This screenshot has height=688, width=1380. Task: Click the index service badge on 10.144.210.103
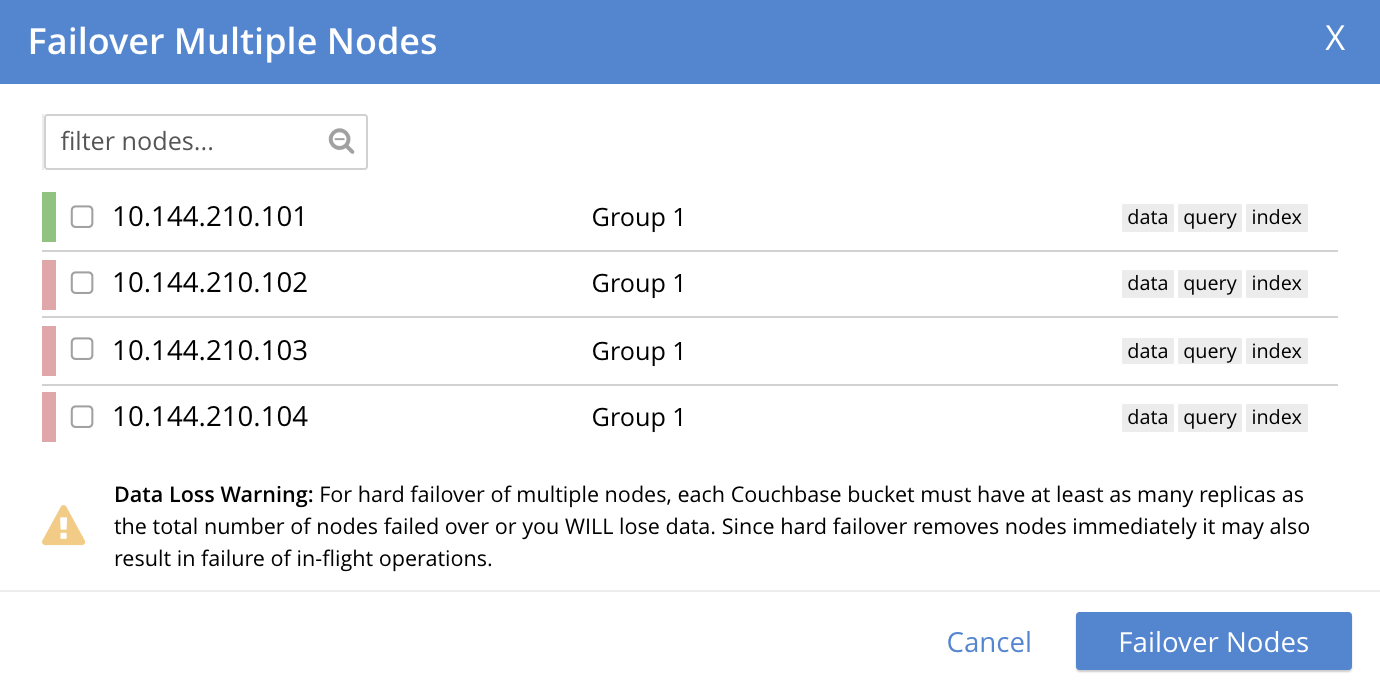click(x=1276, y=351)
